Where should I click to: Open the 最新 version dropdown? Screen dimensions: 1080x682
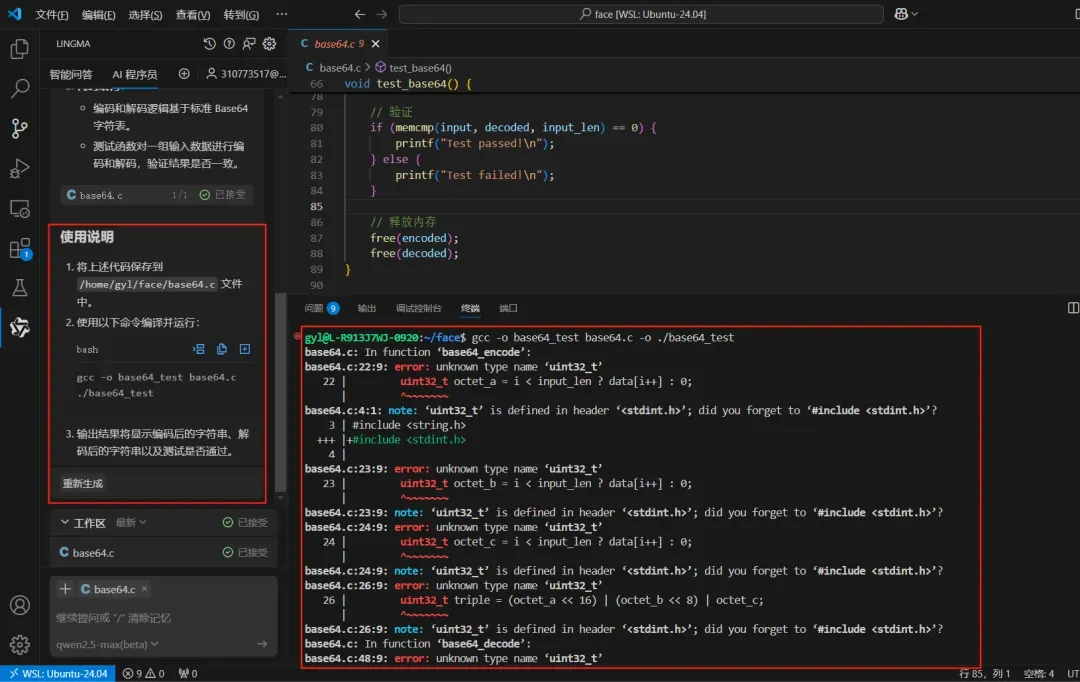(131, 522)
